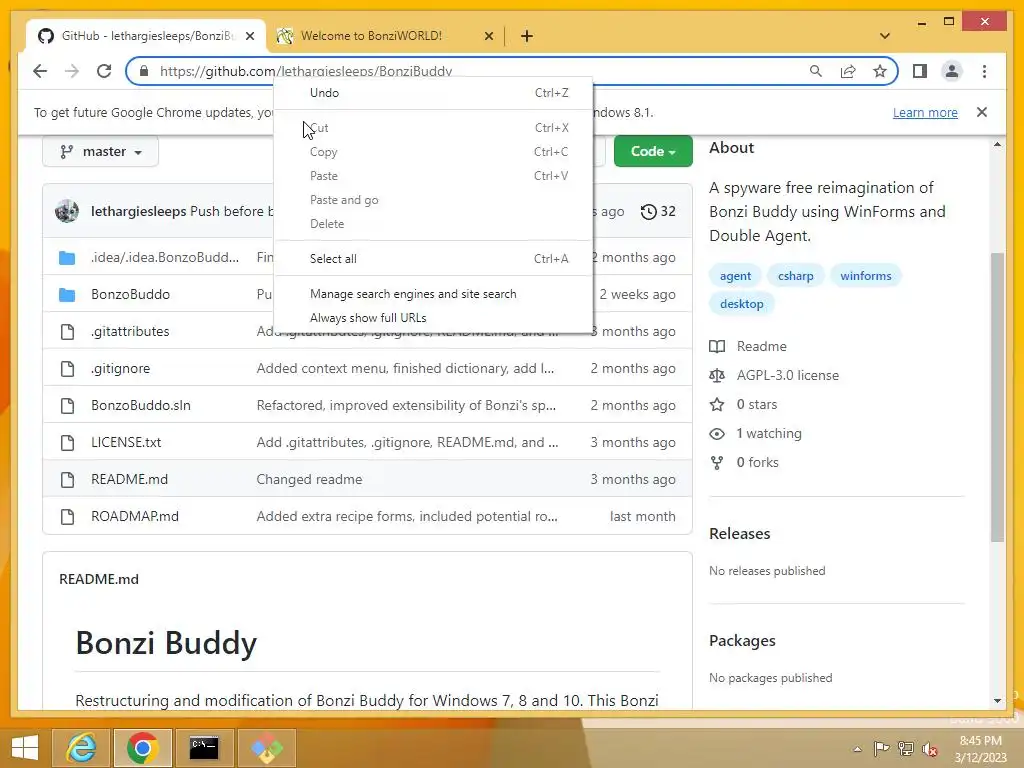Share this page using the share icon
Viewport: 1024px width, 768px height.
[x=848, y=71]
